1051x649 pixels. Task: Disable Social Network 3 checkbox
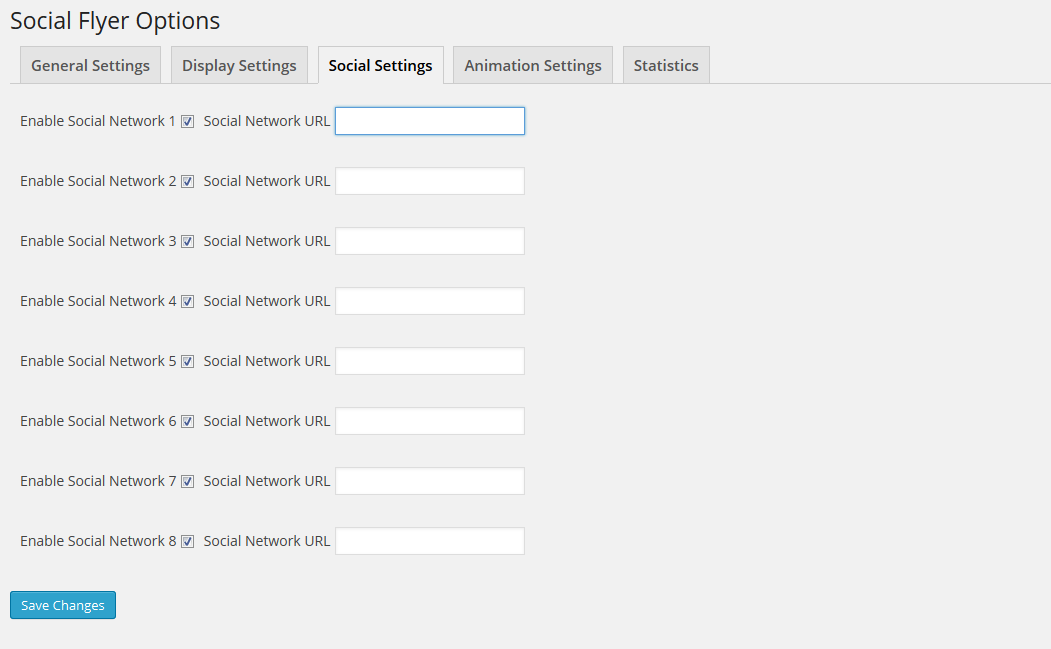[188, 241]
